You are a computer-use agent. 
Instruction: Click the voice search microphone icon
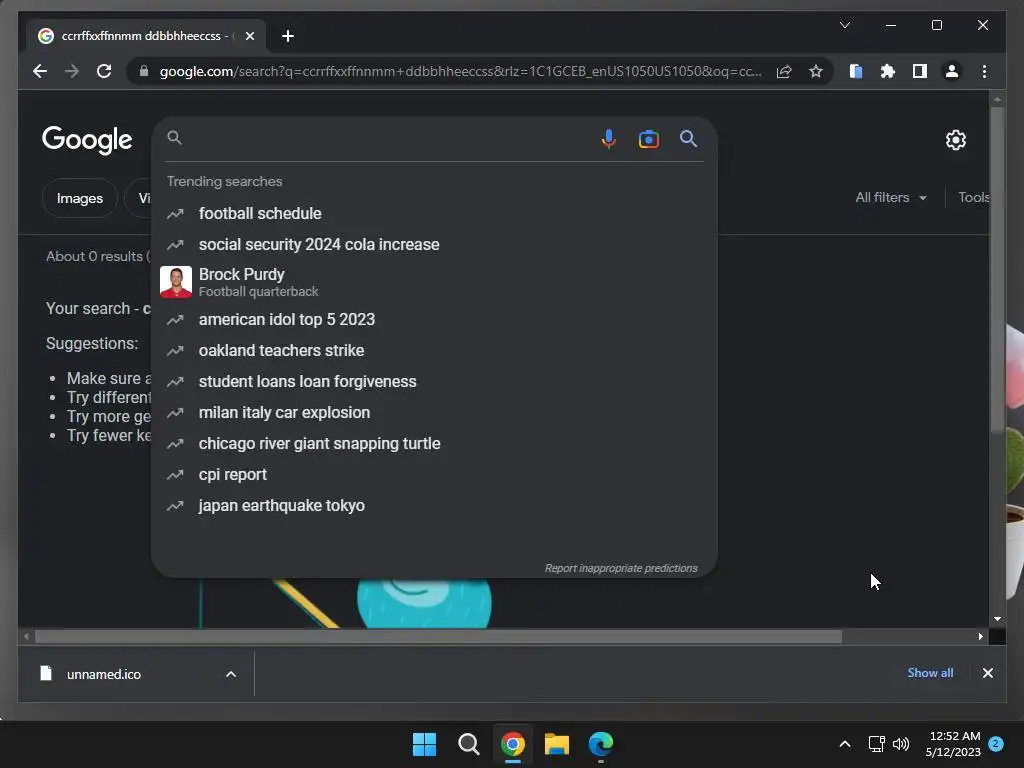(x=608, y=139)
